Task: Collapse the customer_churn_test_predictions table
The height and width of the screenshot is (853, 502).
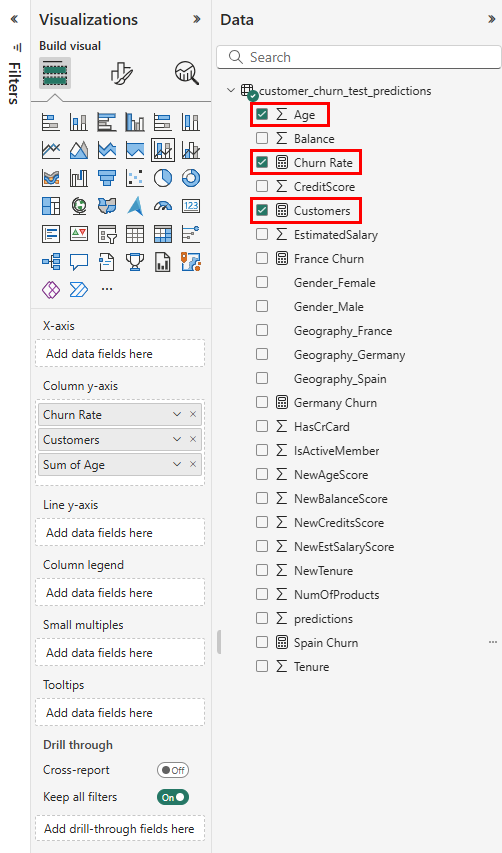Action: [x=231, y=90]
